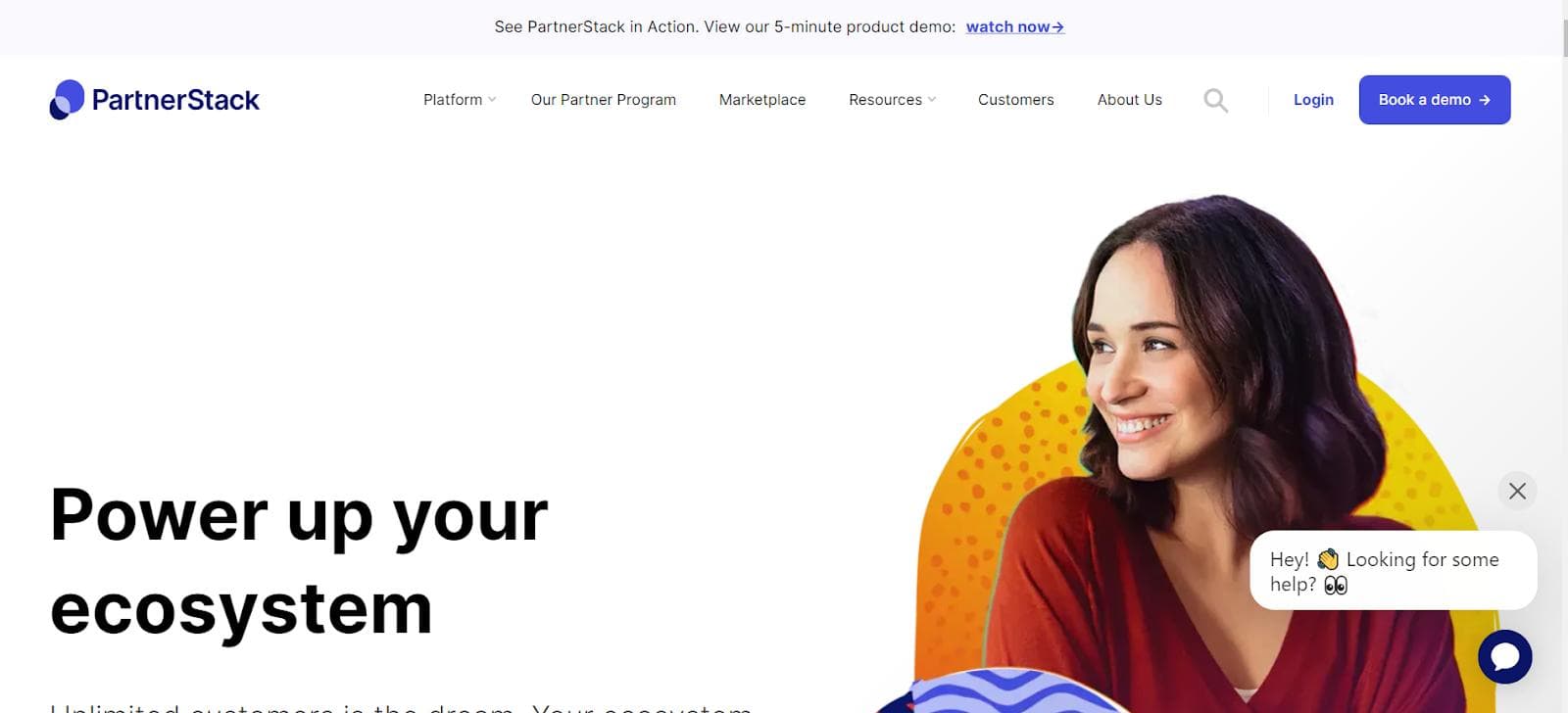Click the watch now arrow
This screenshot has height=713, width=1568.
pos(1057,27)
